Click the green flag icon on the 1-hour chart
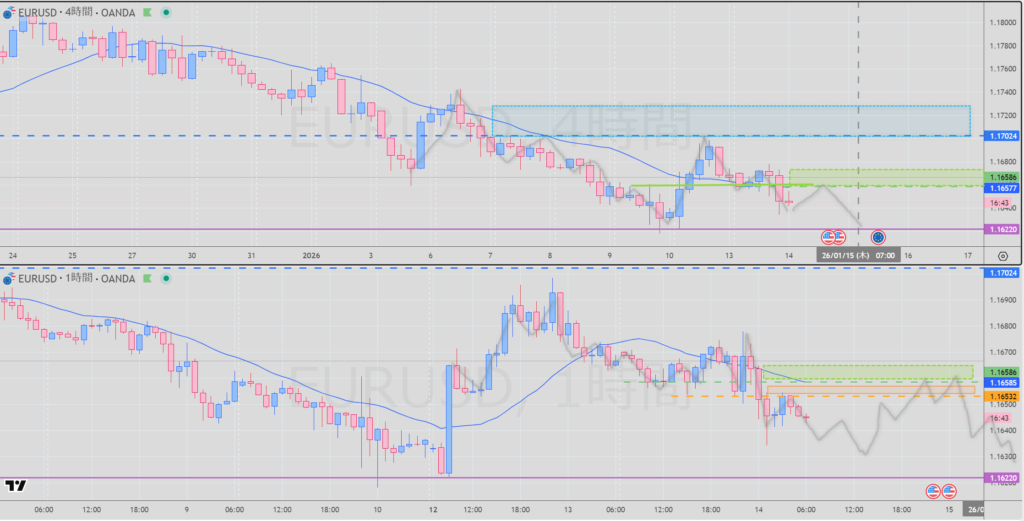The height and width of the screenshot is (521, 1024). (147, 279)
